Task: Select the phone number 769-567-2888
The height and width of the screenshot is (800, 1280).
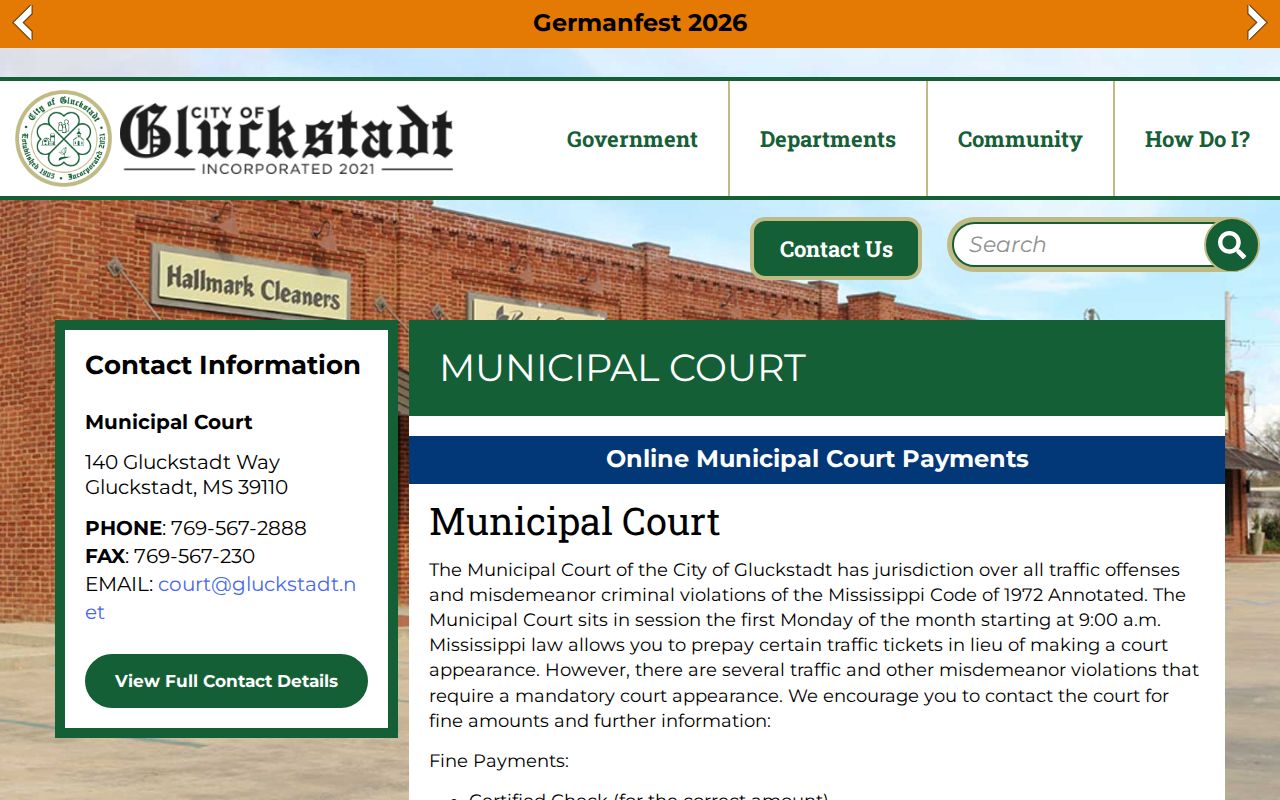Action: point(239,528)
